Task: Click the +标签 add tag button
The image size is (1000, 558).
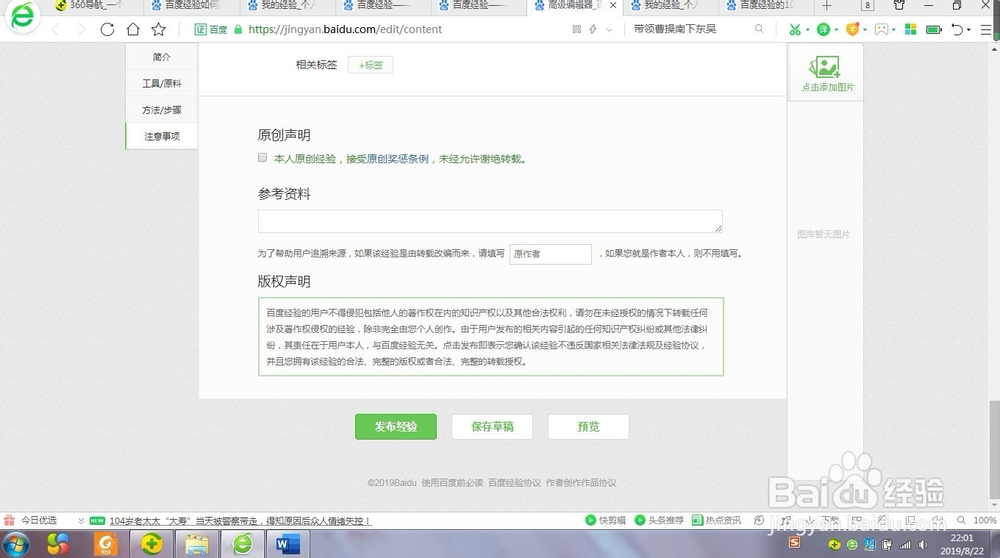Action: click(371, 65)
